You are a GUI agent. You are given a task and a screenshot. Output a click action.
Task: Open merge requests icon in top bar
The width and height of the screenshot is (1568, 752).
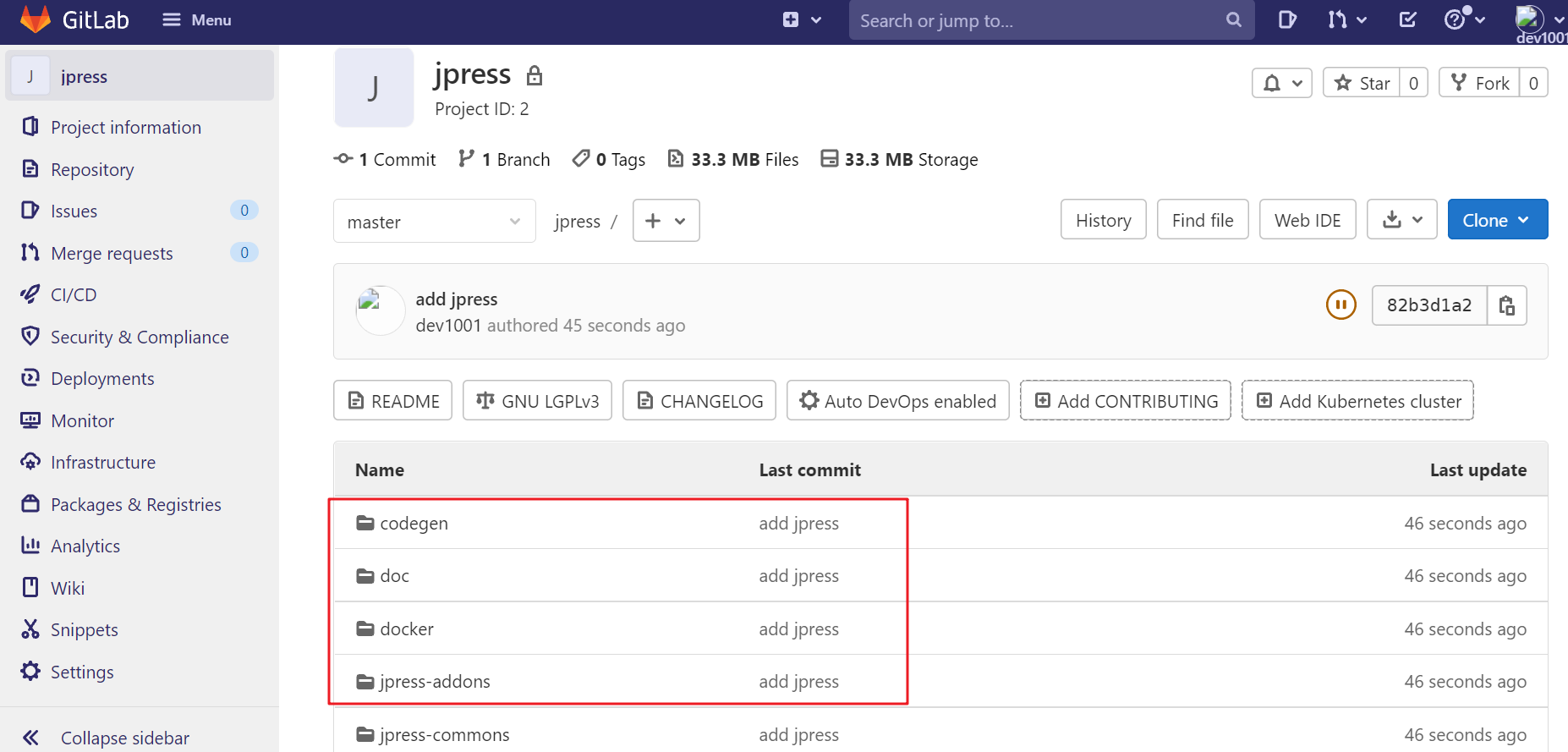click(1346, 19)
